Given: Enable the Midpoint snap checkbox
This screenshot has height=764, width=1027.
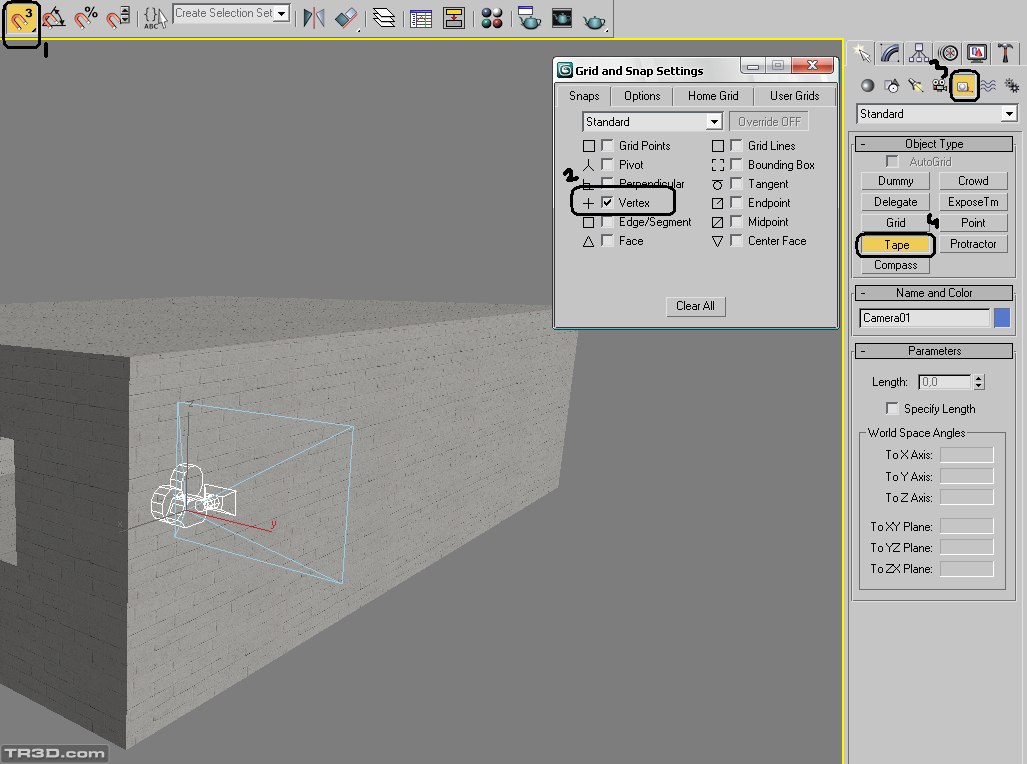Looking at the screenshot, I should point(736,222).
